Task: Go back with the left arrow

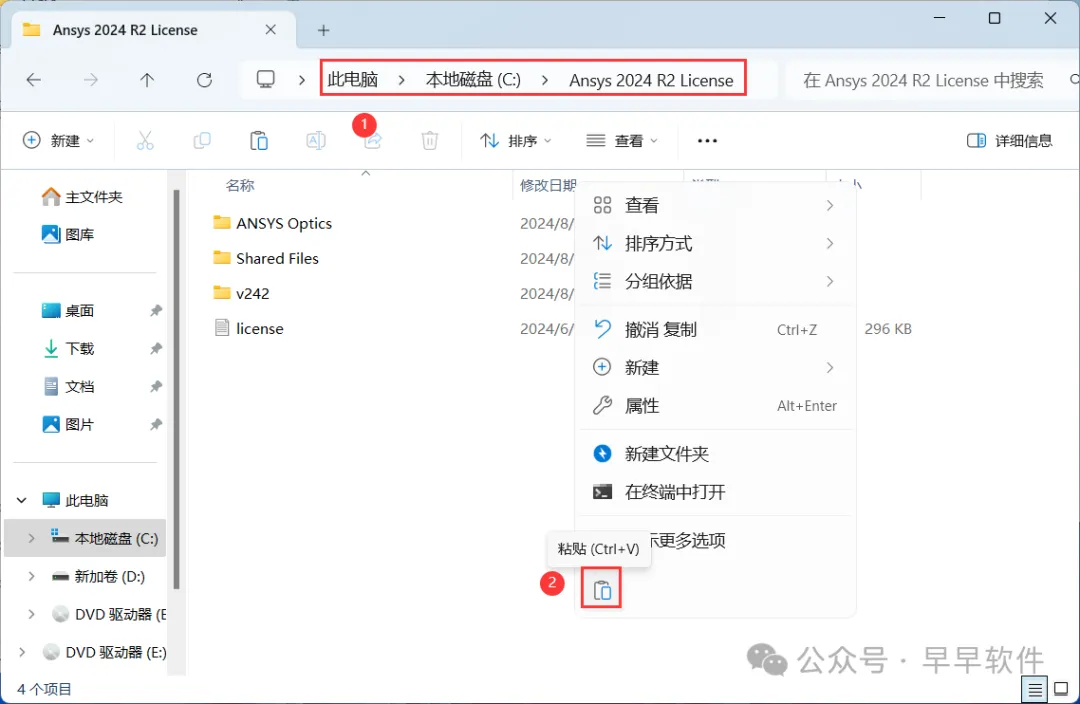Action: [x=33, y=80]
